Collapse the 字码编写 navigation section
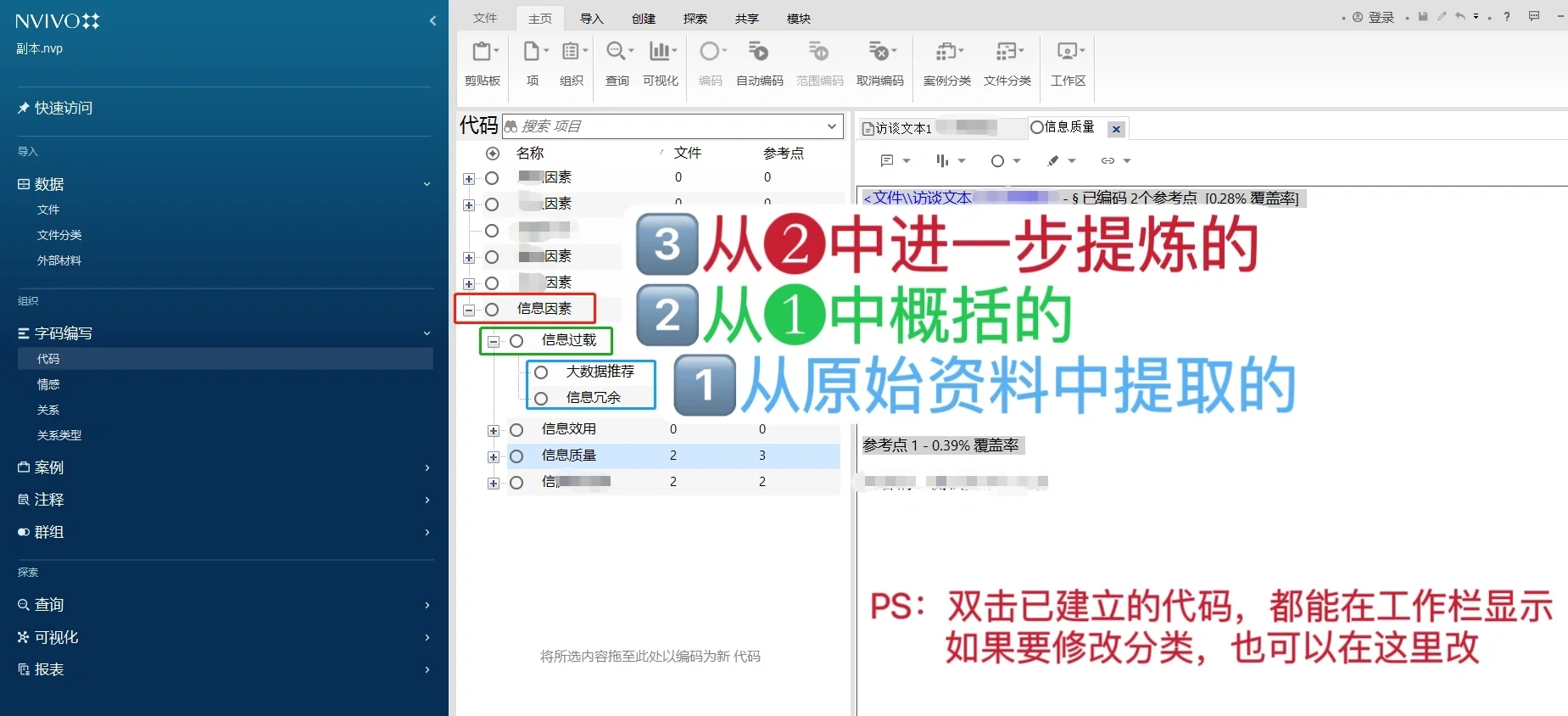 427,333
